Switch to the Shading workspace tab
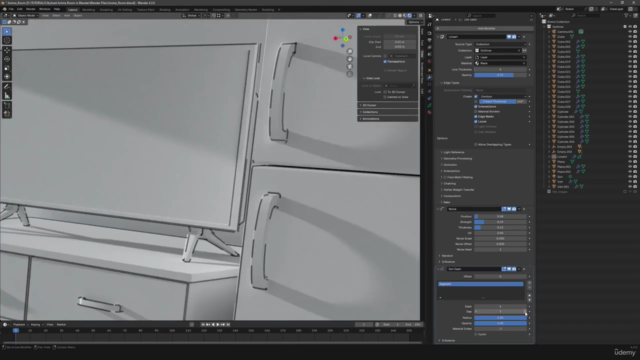The height and width of the screenshot is (360, 640). point(165,9)
